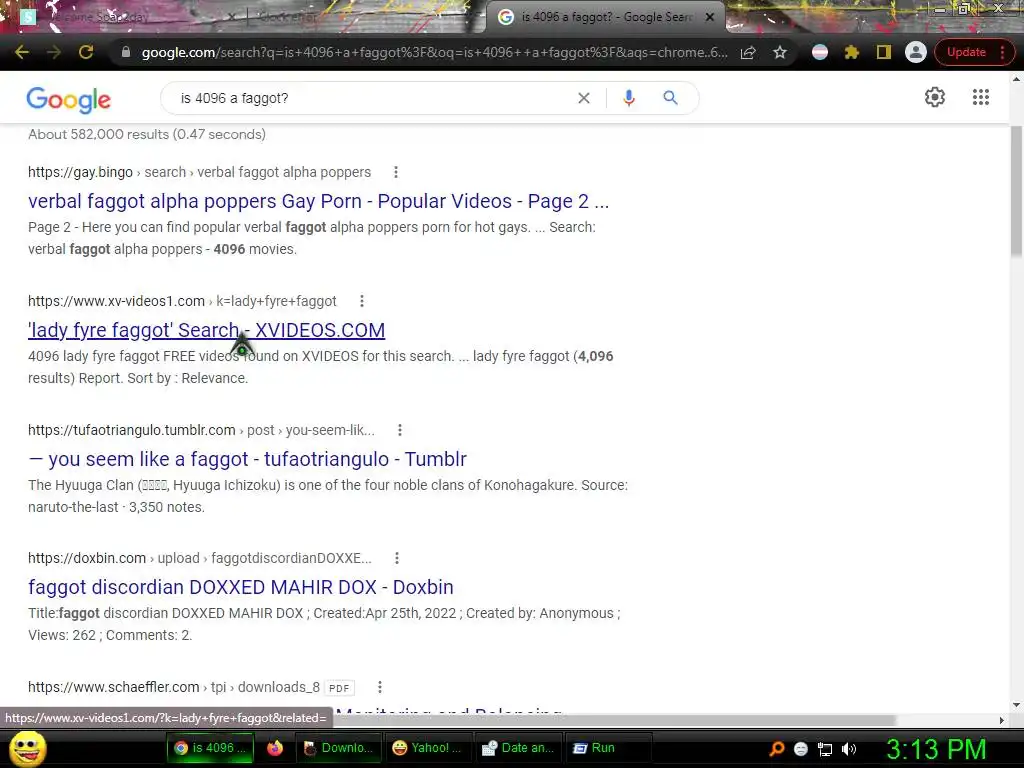Focus the Google search input field
1024x768 pixels.
(x=372, y=98)
